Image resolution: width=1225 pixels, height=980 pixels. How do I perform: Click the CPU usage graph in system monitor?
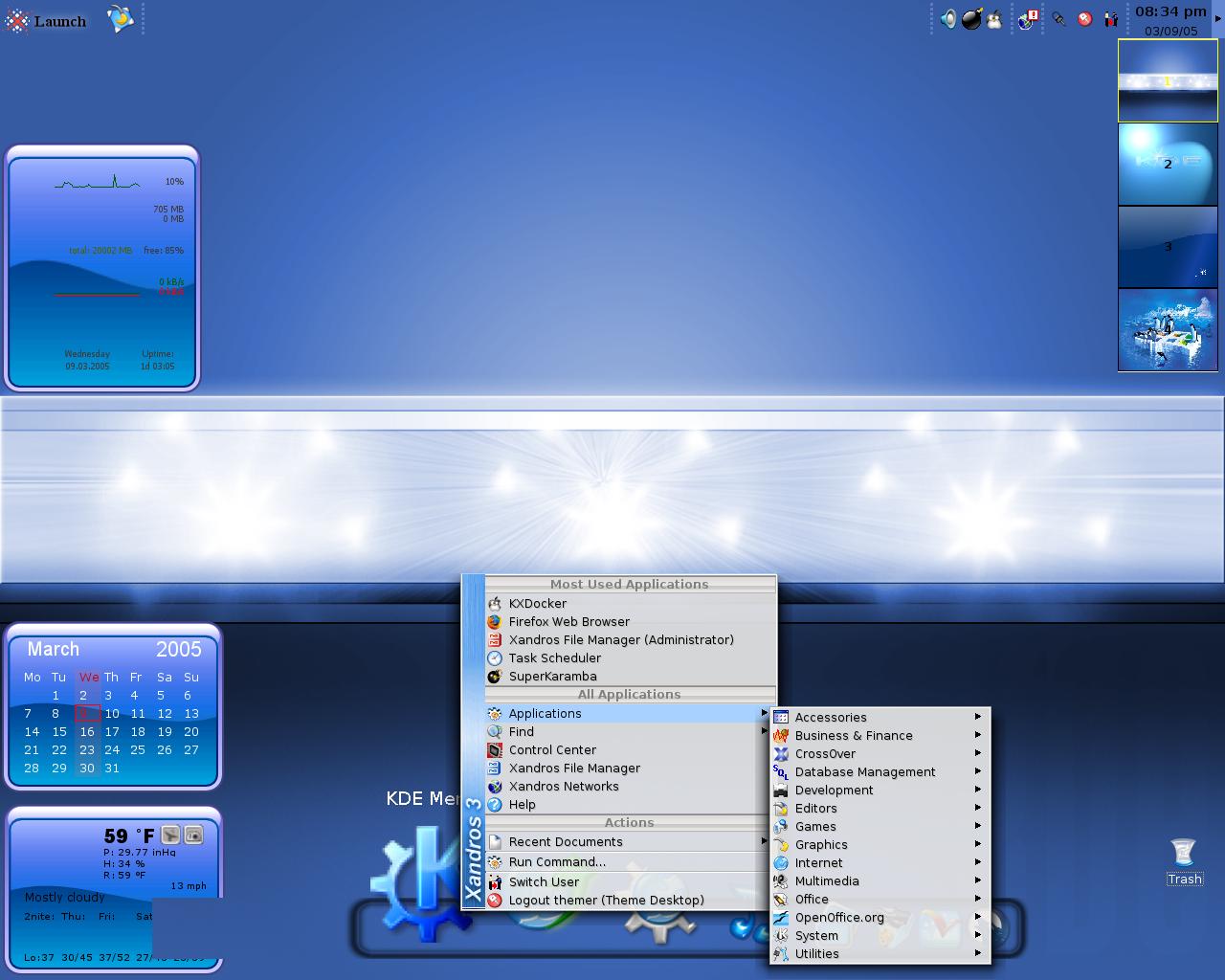point(97,182)
